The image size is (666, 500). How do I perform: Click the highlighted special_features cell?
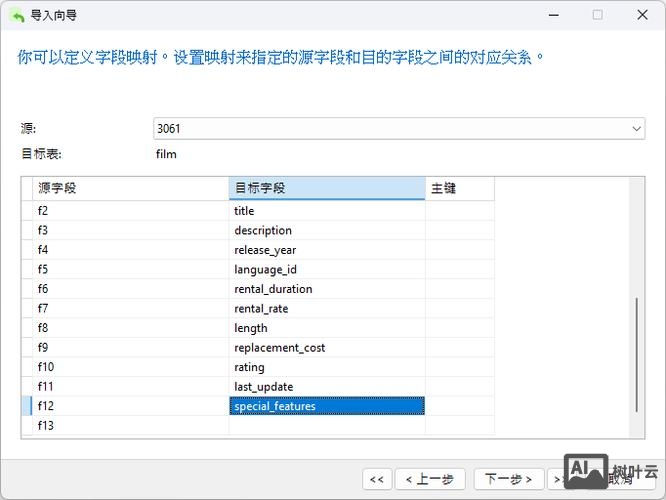pos(327,406)
